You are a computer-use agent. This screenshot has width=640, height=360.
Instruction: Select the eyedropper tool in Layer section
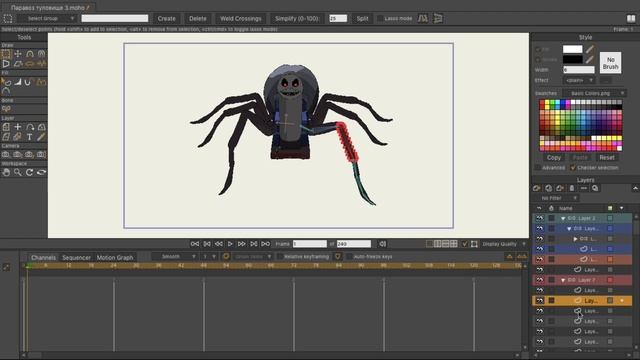pyautogui.click(x=42, y=137)
